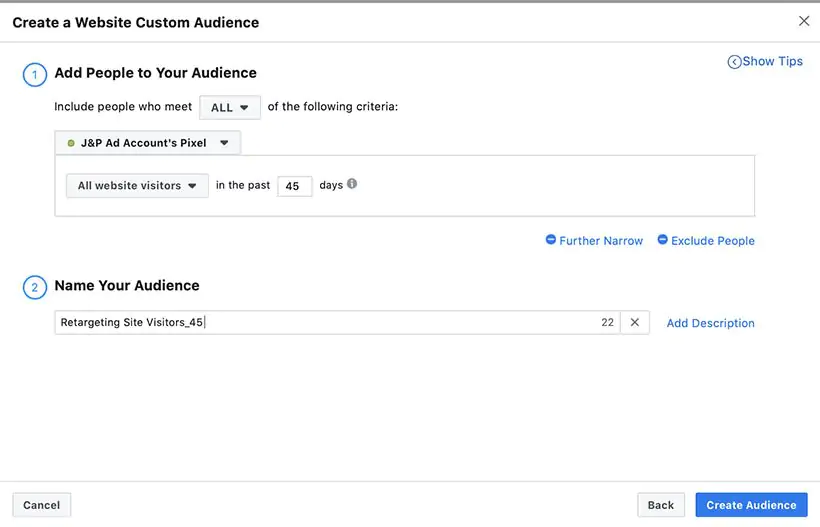Go Back to the previous step
Image resolution: width=820 pixels, height=527 pixels.
point(661,505)
